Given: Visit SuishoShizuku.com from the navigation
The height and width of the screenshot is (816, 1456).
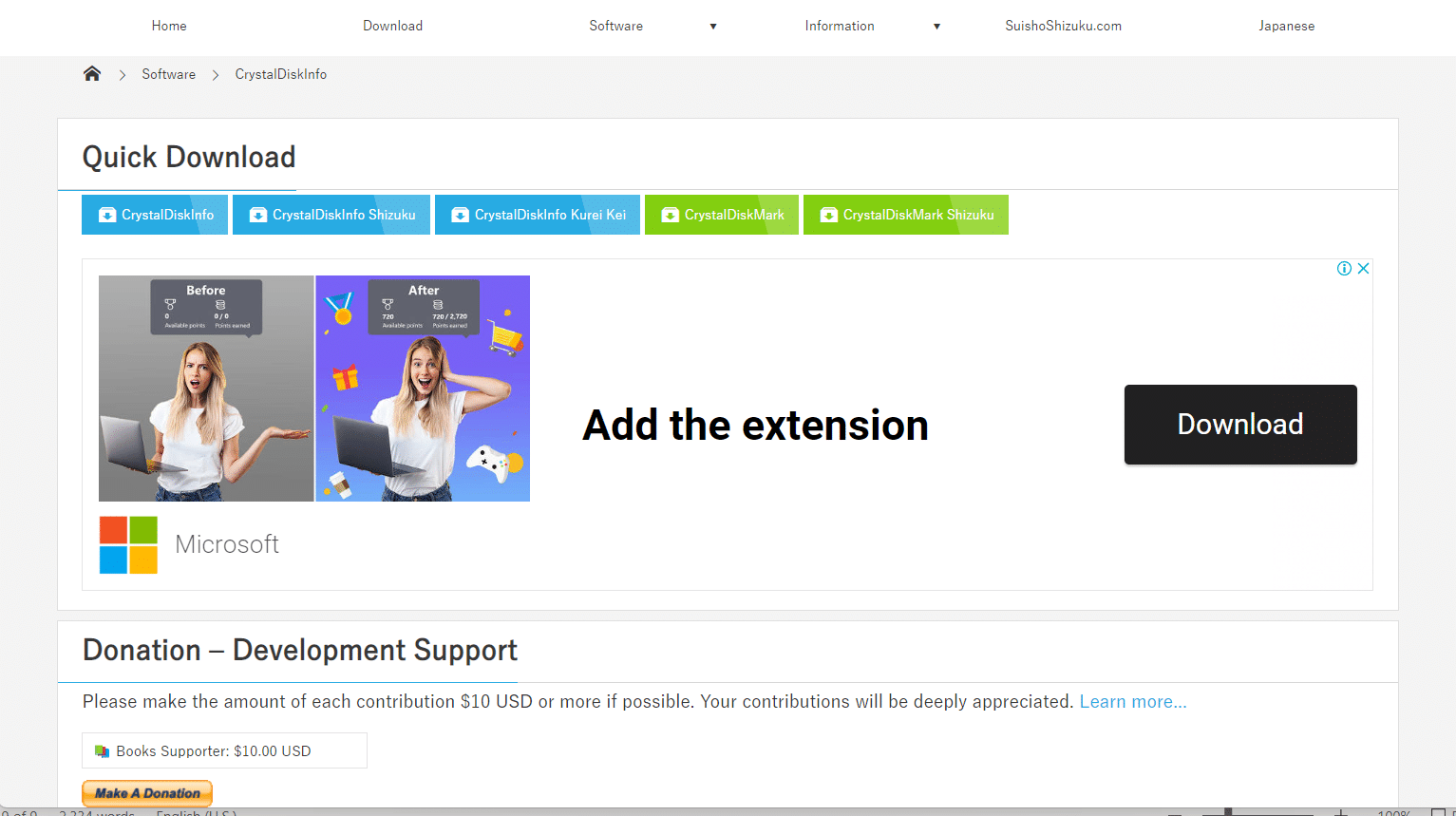Looking at the screenshot, I should point(1063,26).
